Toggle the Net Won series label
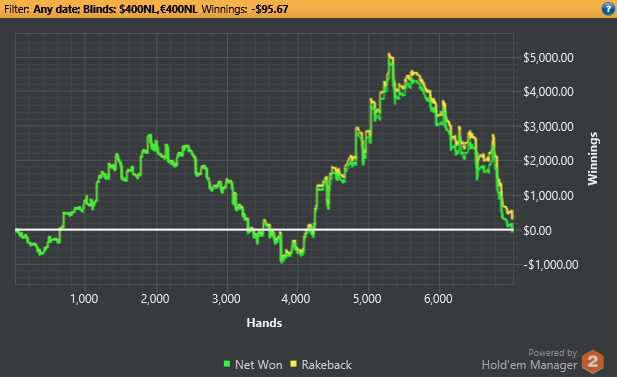617x377 pixels. (x=259, y=365)
